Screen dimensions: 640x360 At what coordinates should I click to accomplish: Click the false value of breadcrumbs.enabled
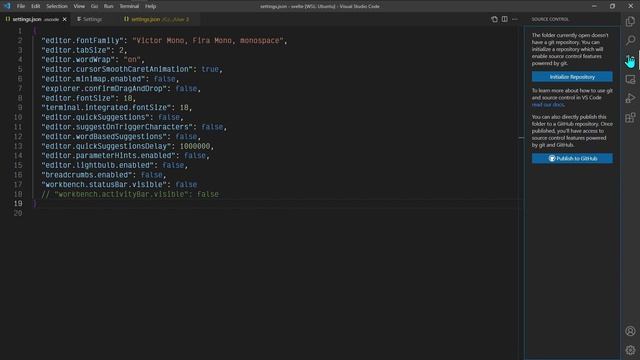point(151,175)
